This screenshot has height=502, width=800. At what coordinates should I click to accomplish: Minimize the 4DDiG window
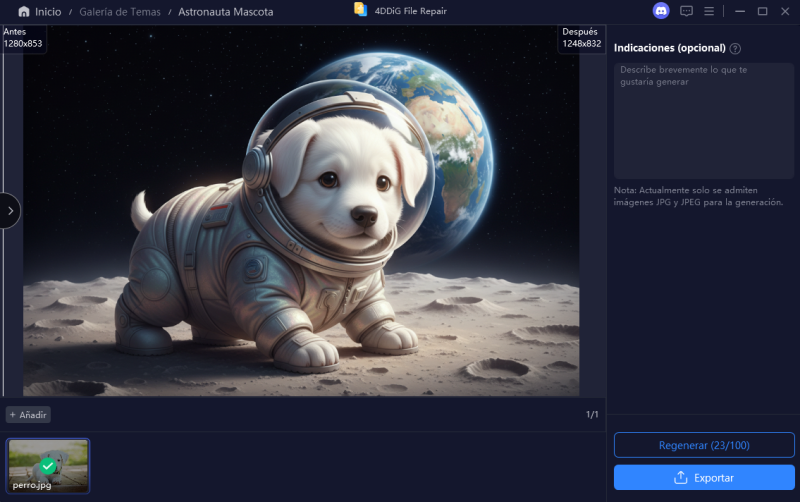(740, 11)
